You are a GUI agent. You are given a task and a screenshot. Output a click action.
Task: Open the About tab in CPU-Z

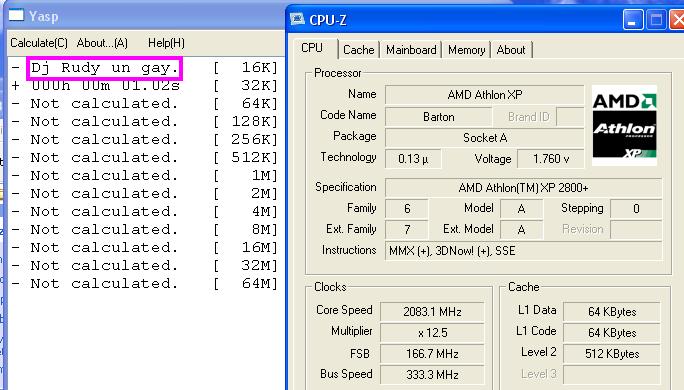point(511,50)
